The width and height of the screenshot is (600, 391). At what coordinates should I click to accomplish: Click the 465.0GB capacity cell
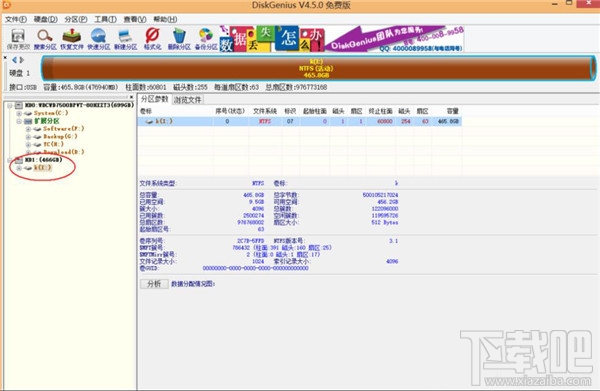[448, 121]
